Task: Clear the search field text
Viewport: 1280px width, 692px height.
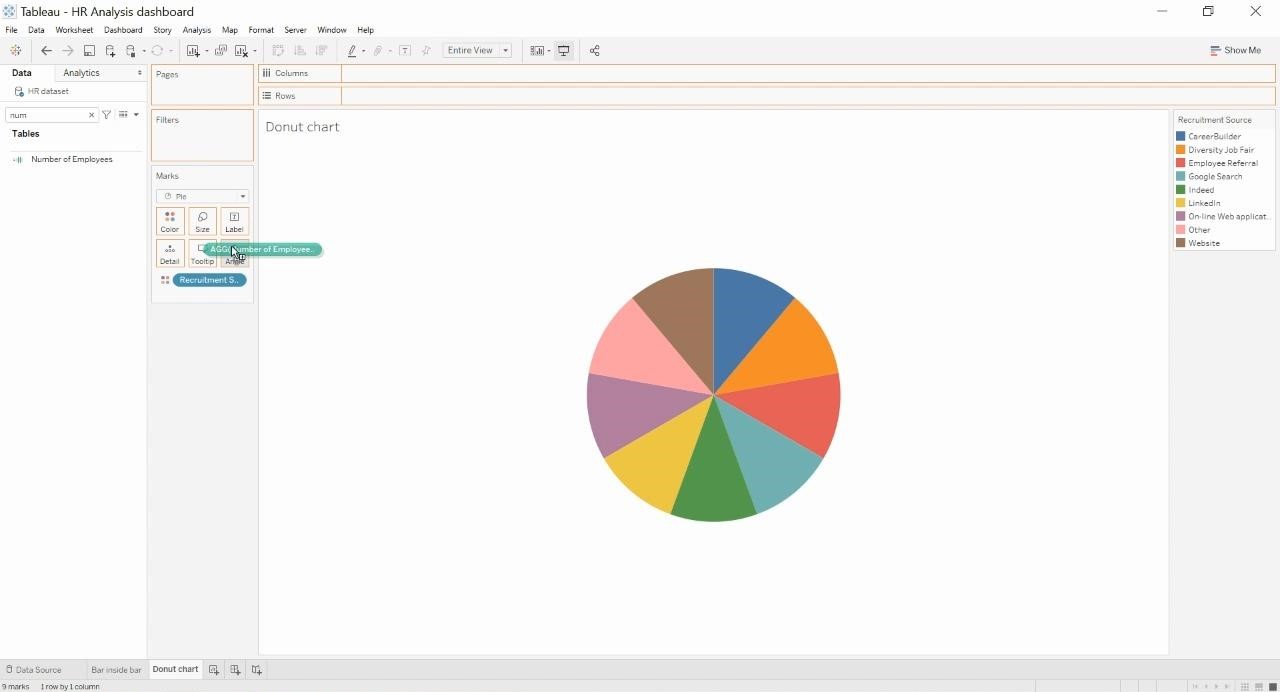Action: [x=91, y=115]
